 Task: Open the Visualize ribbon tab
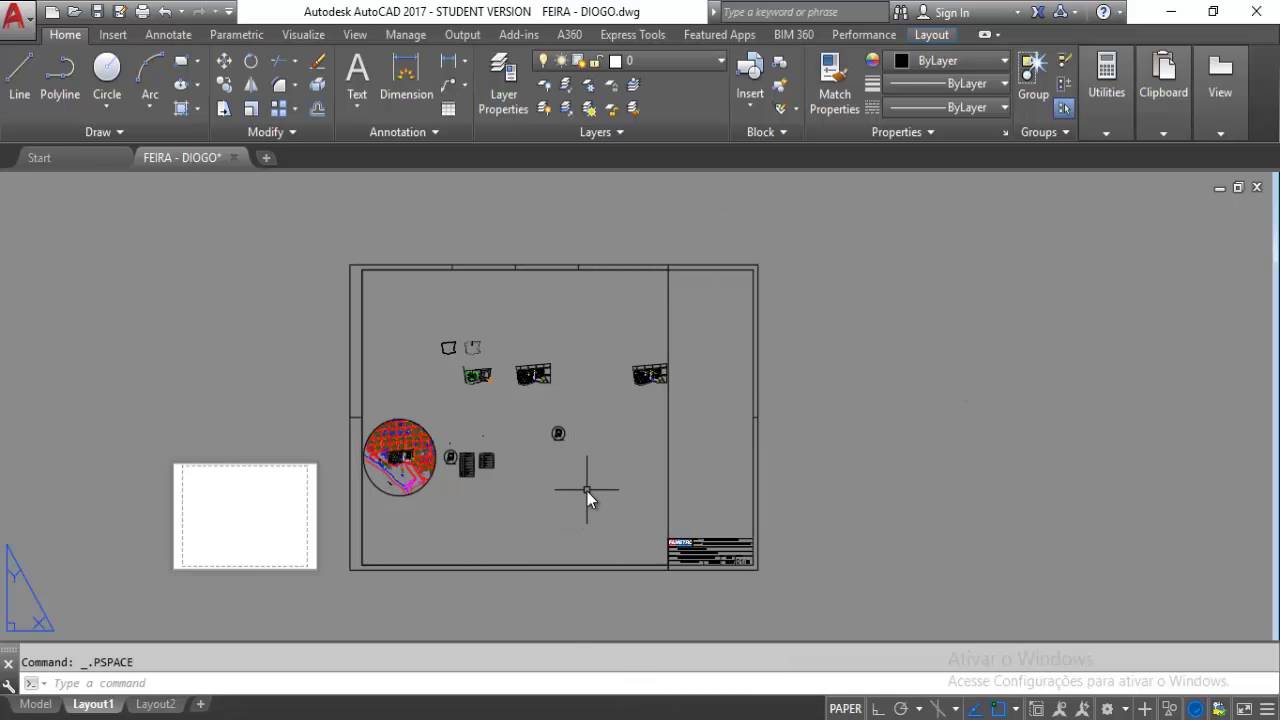(x=303, y=35)
